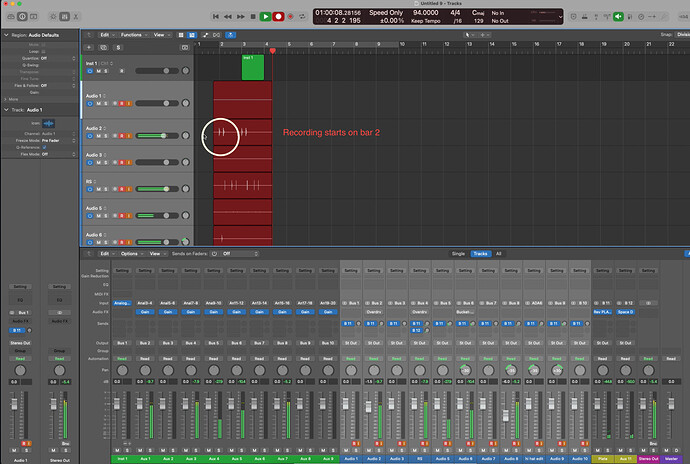The image size is (690, 464).
Task: Click the Inst 1 track volume slider
Action: pos(157,70)
